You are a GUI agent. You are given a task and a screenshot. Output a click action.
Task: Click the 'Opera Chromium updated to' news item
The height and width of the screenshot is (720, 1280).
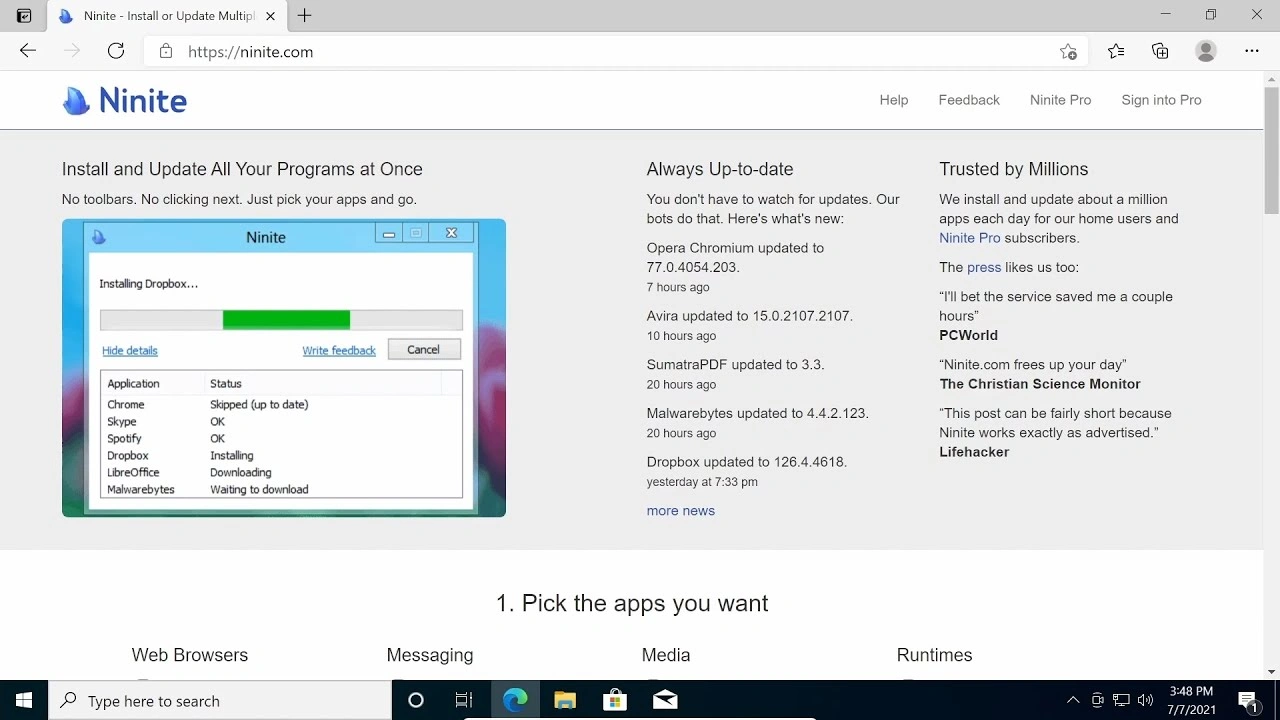tap(735, 257)
